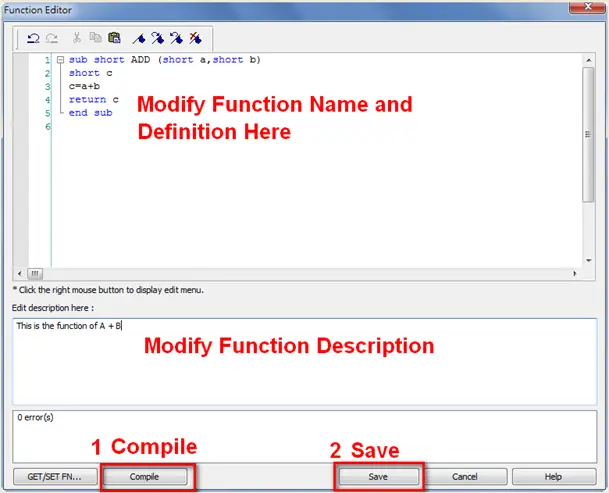Click the Compile button
Screen dimensions: 609x493
pos(144,477)
